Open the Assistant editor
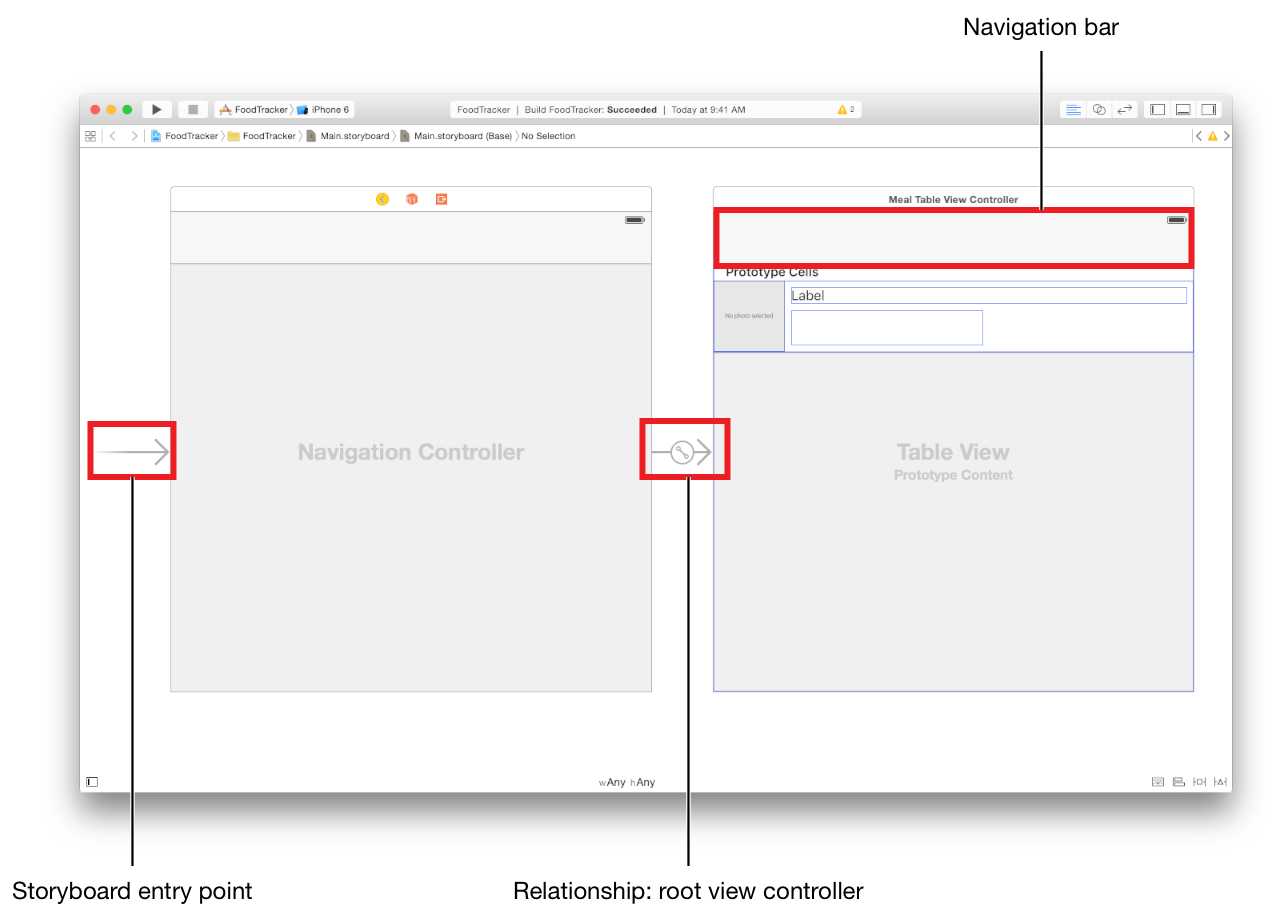This screenshot has height=917, width=1282. (x=1099, y=109)
